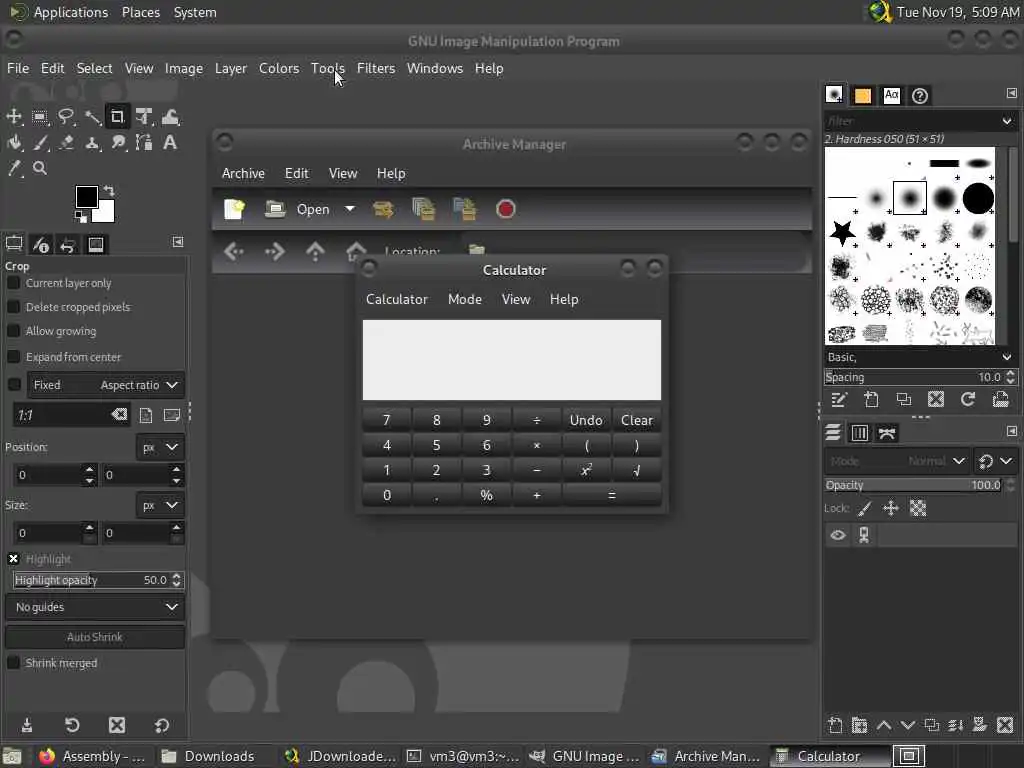The width and height of the screenshot is (1024, 768).
Task: Enable Allow growing checkbox
Action: (x=13, y=331)
